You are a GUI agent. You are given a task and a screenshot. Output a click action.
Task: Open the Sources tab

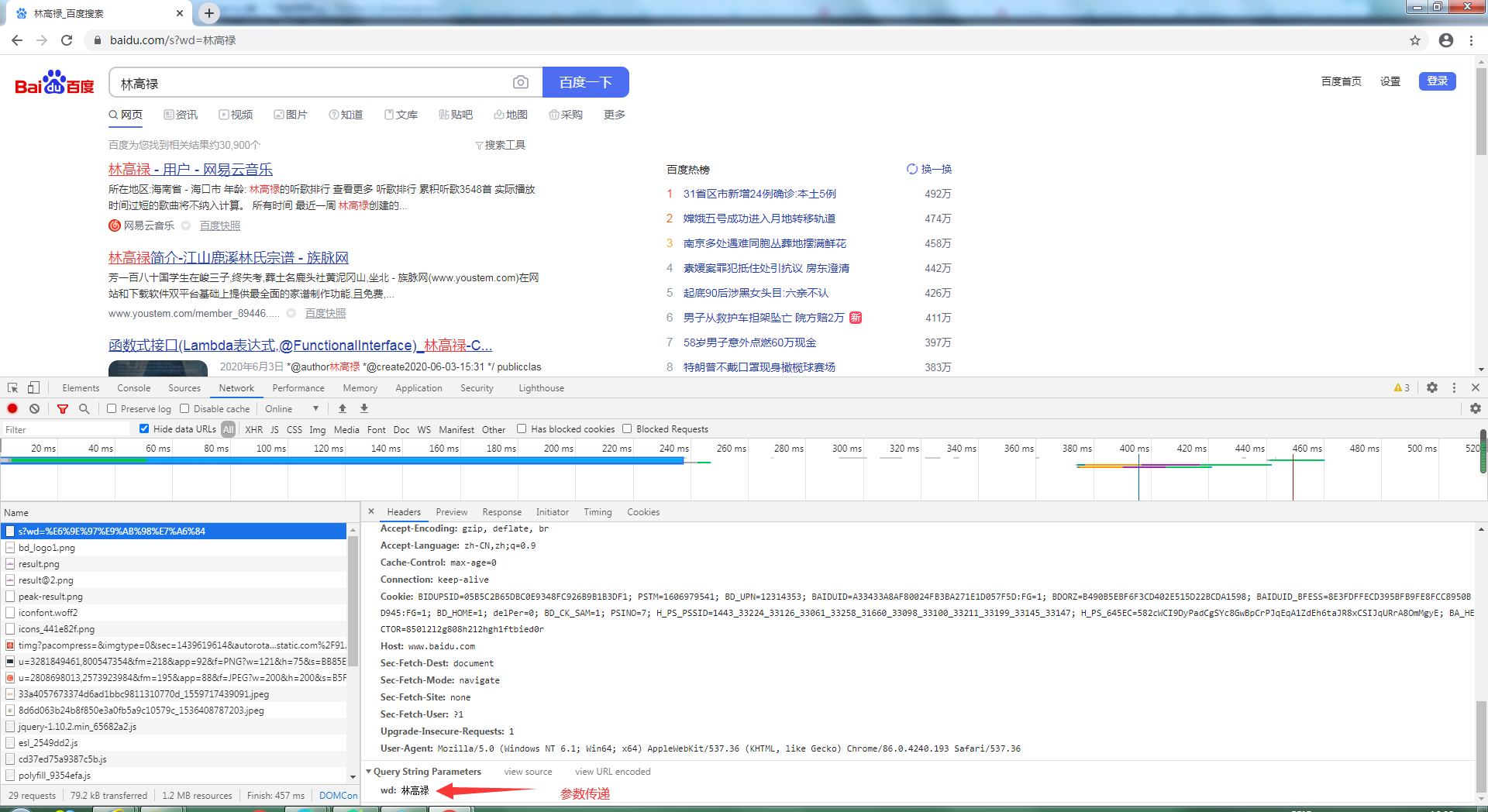[x=184, y=387]
